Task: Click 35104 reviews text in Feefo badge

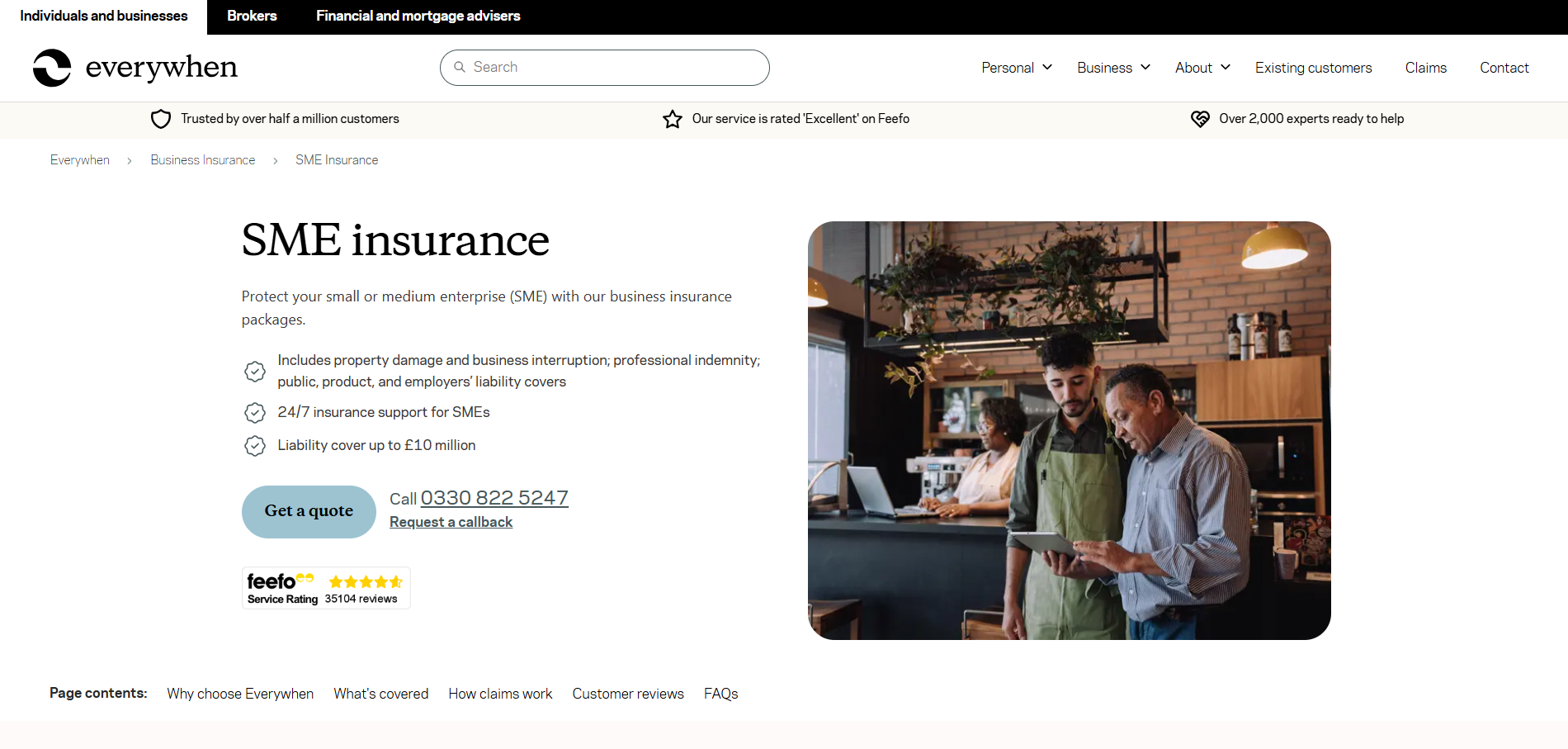Action: (361, 599)
